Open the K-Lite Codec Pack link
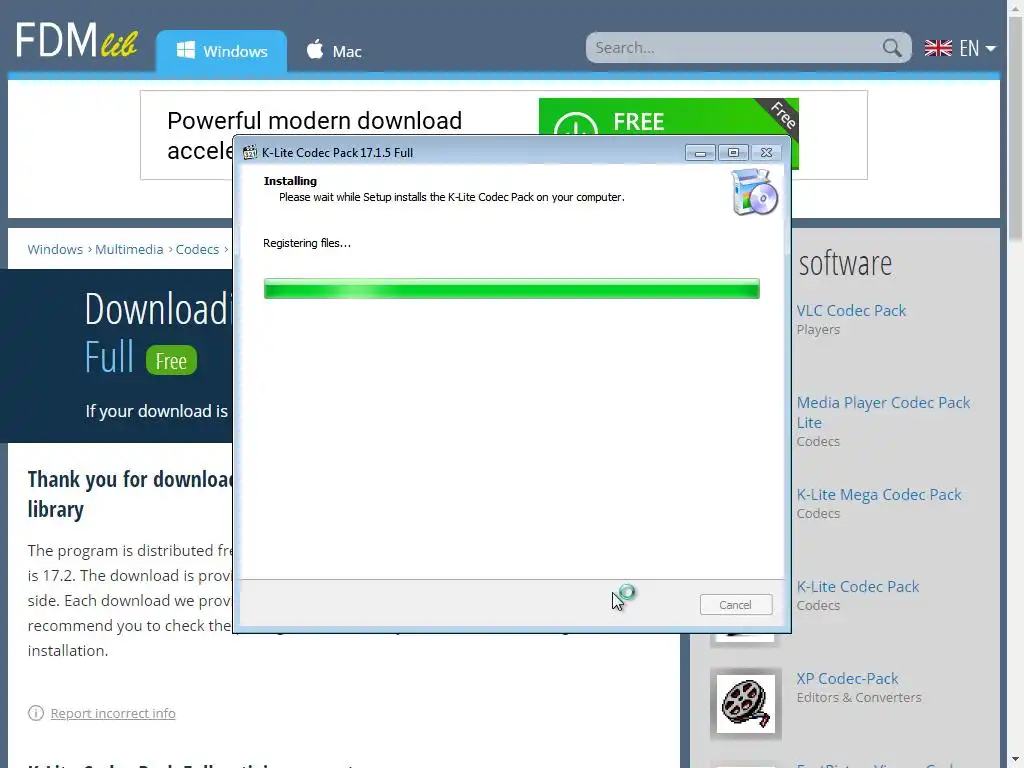 pyautogui.click(x=857, y=586)
